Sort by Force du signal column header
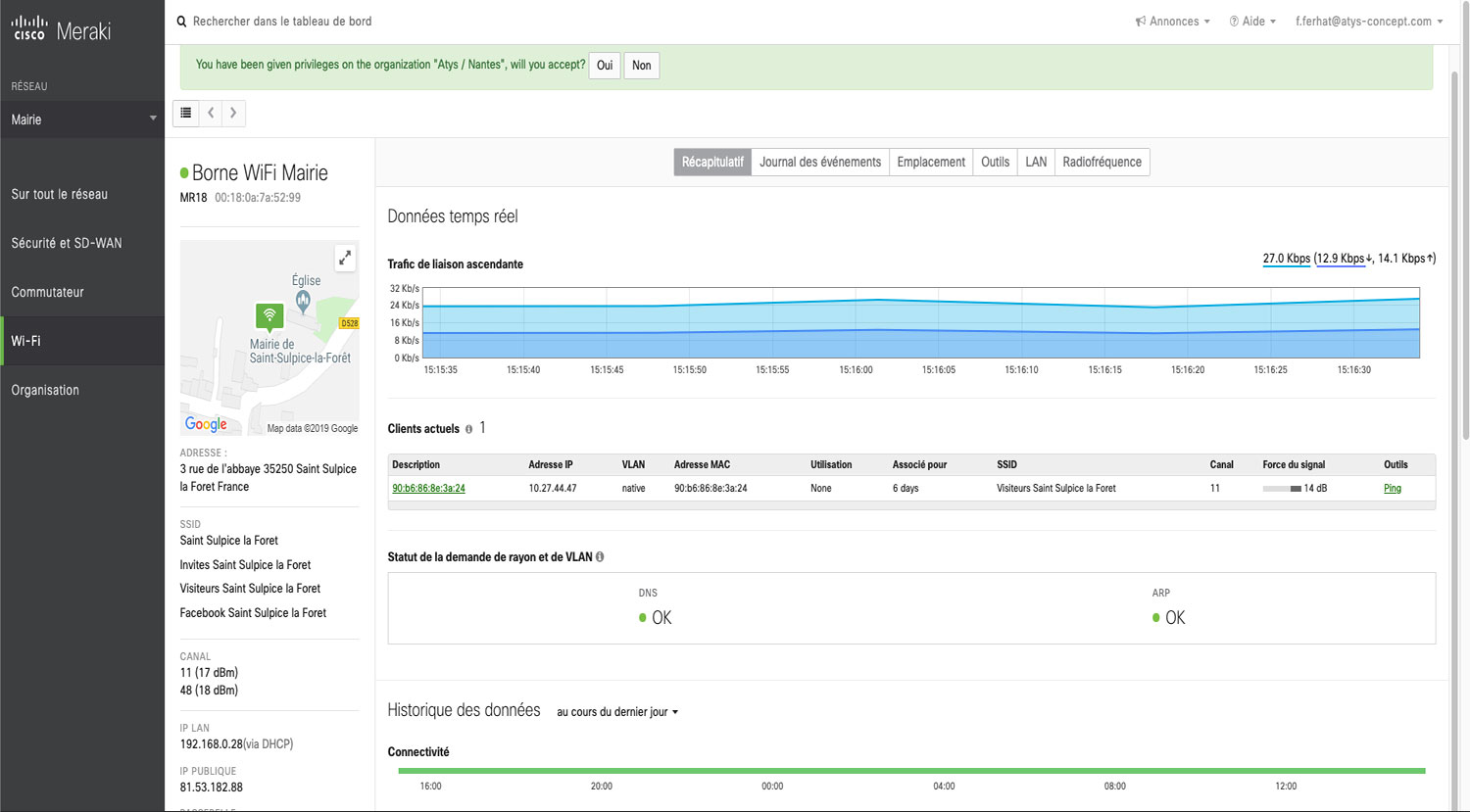 pos(1294,464)
